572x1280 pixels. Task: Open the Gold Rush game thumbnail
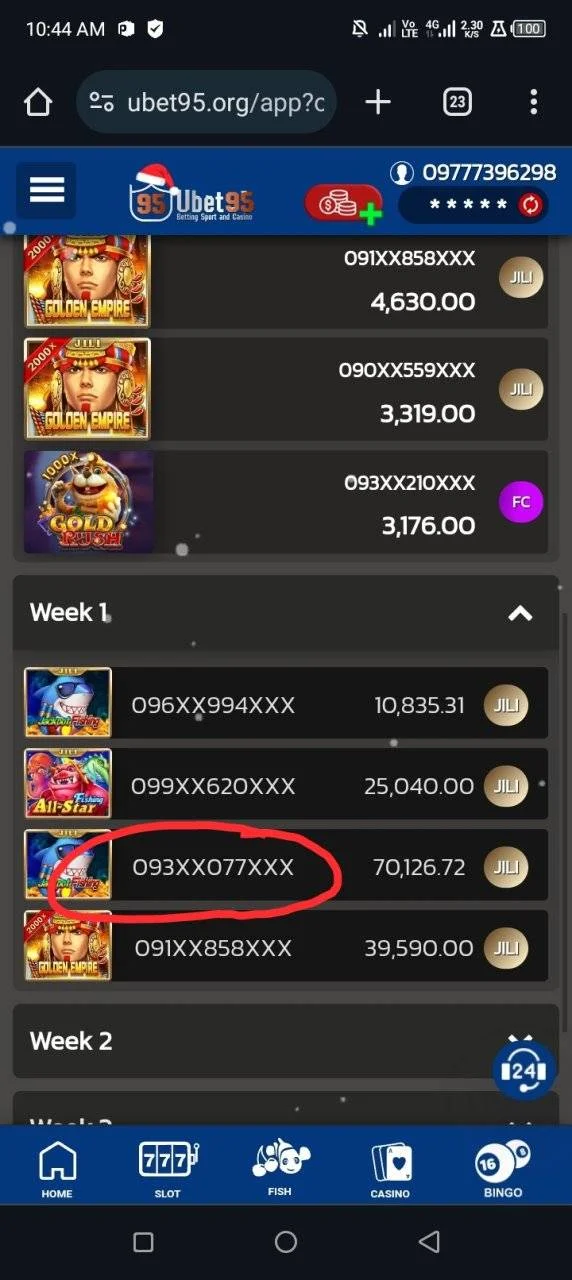tap(89, 502)
